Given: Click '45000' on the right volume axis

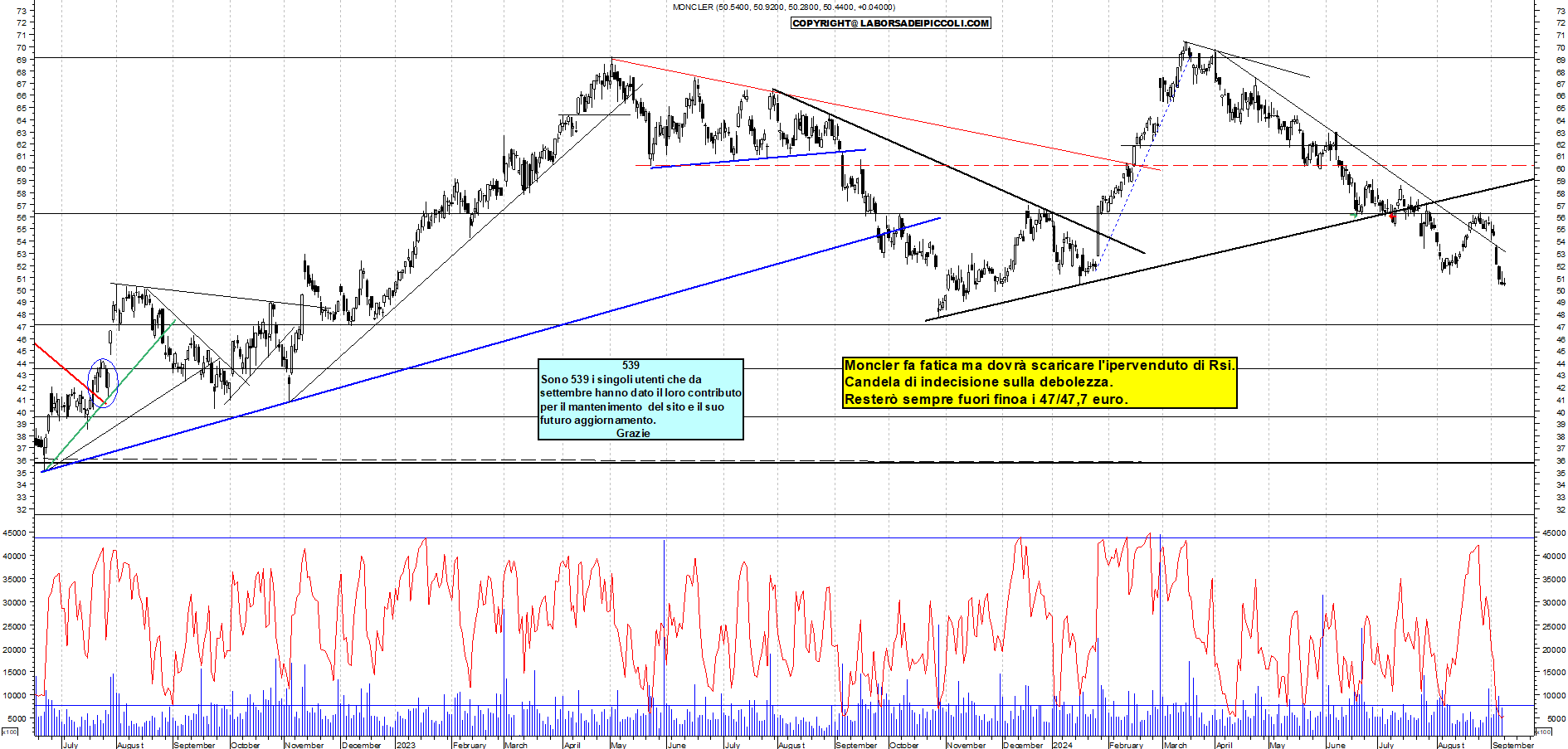Looking at the screenshot, I should (1554, 533).
